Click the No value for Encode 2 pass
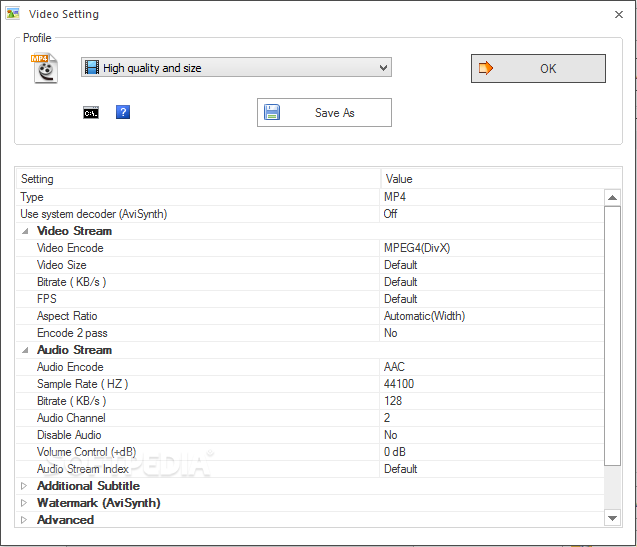Screen dimensions: 637x547 (390, 333)
